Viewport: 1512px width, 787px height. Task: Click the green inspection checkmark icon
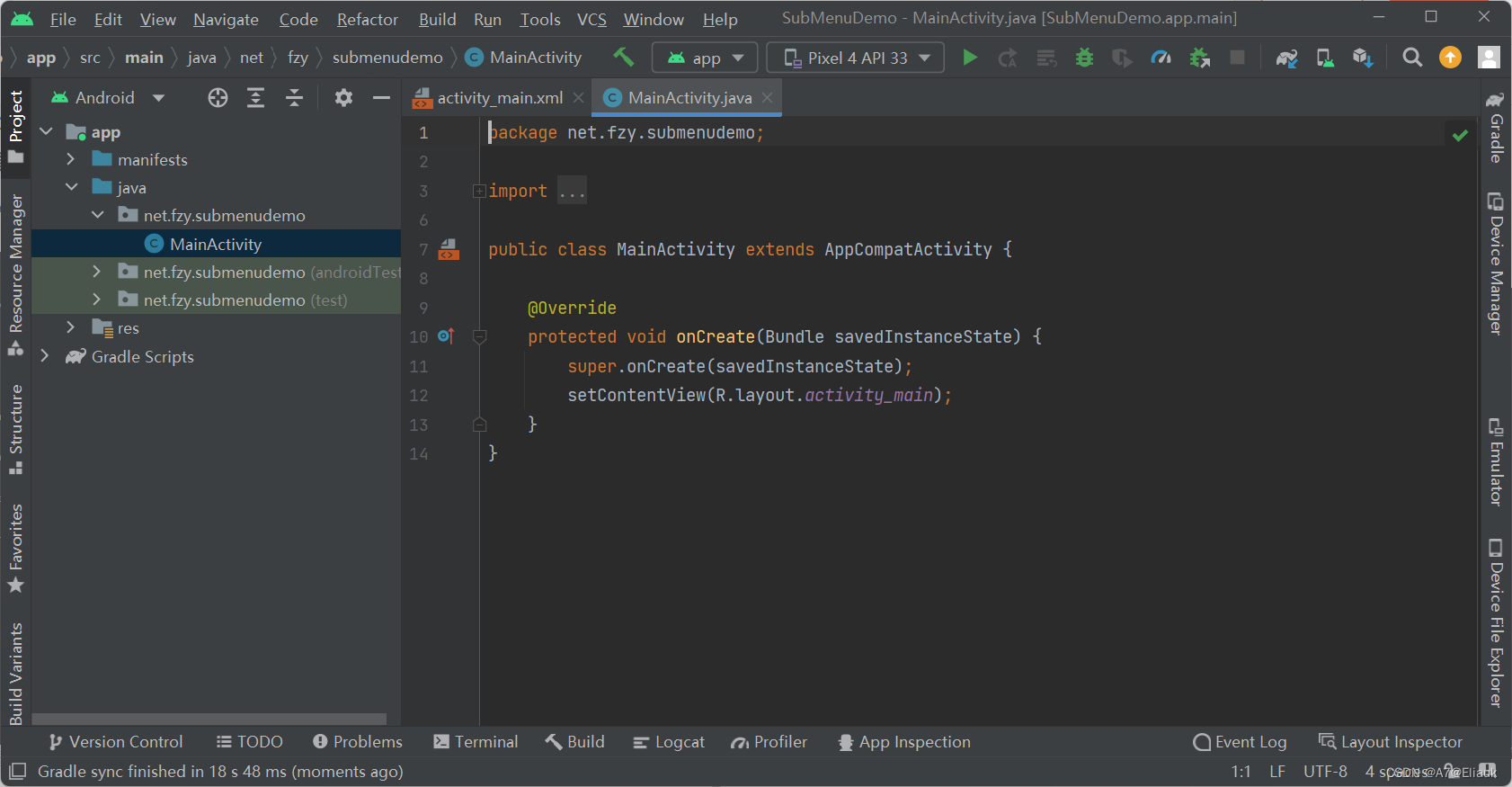pos(1460,135)
